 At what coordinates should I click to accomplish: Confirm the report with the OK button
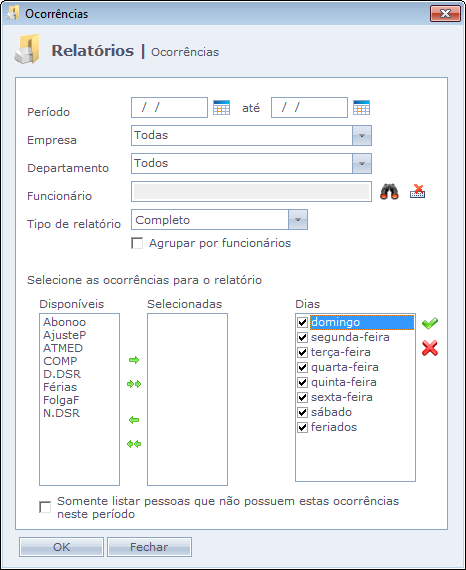coord(61,547)
